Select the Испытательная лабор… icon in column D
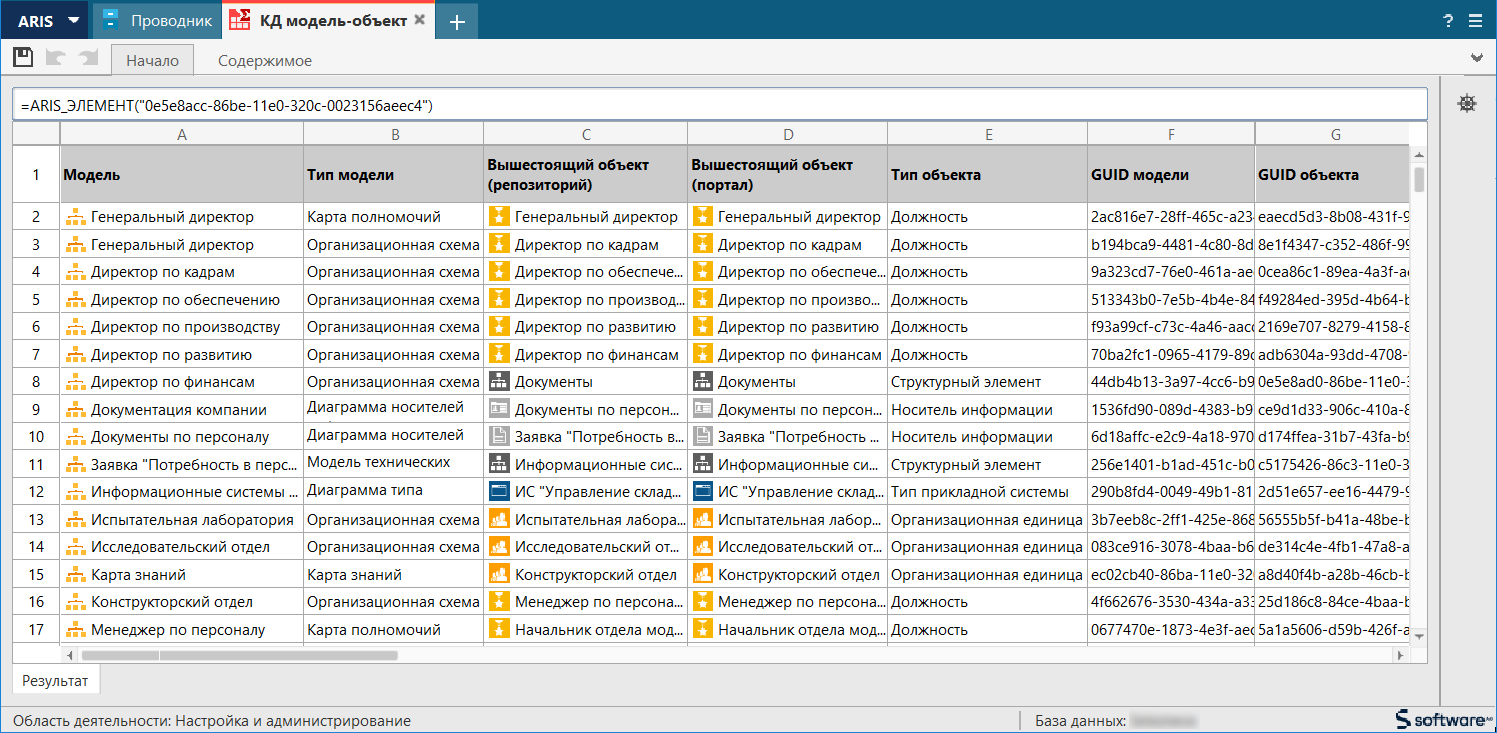 [702, 520]
